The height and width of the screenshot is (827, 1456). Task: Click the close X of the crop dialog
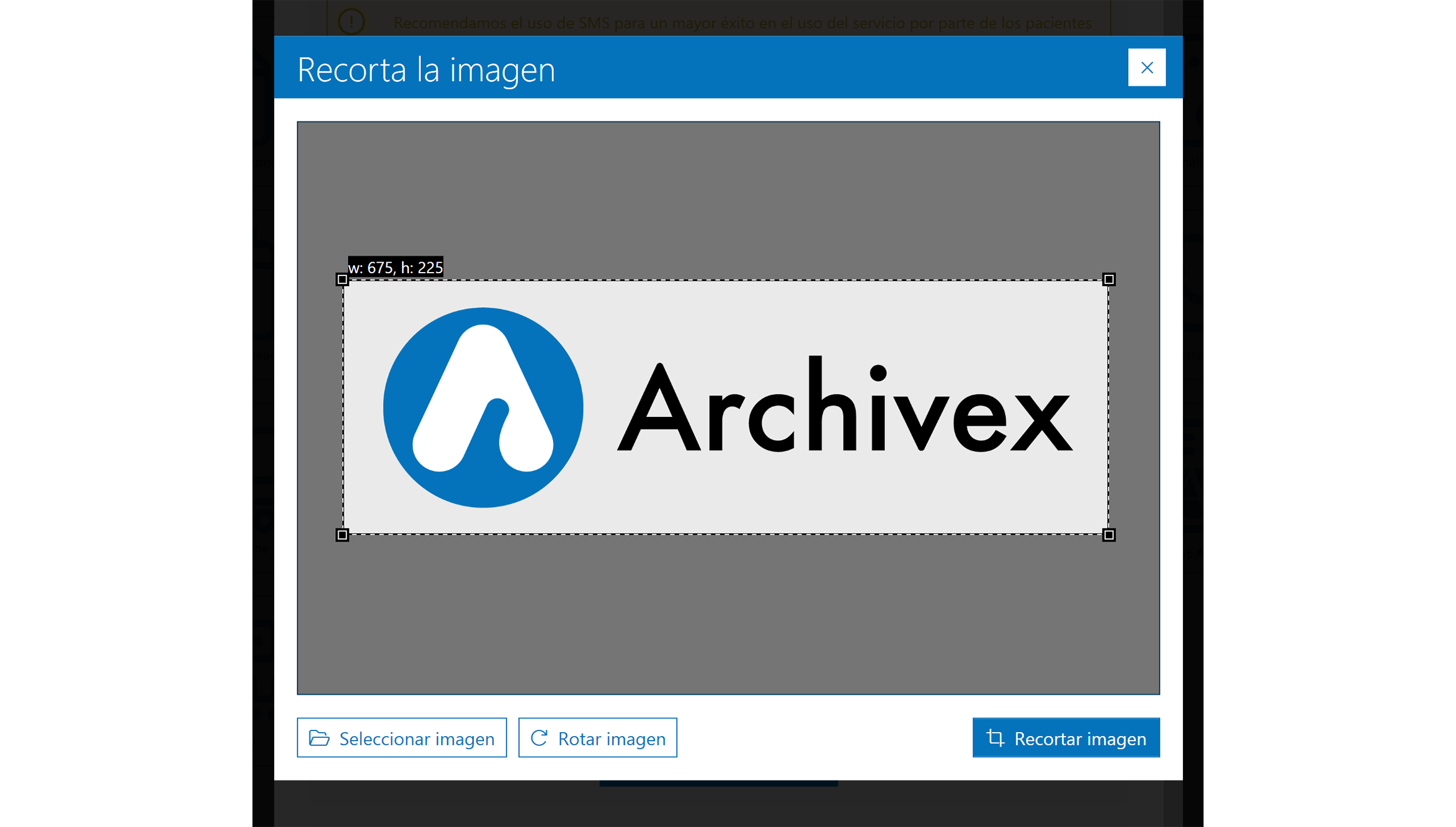(1147, 67)
